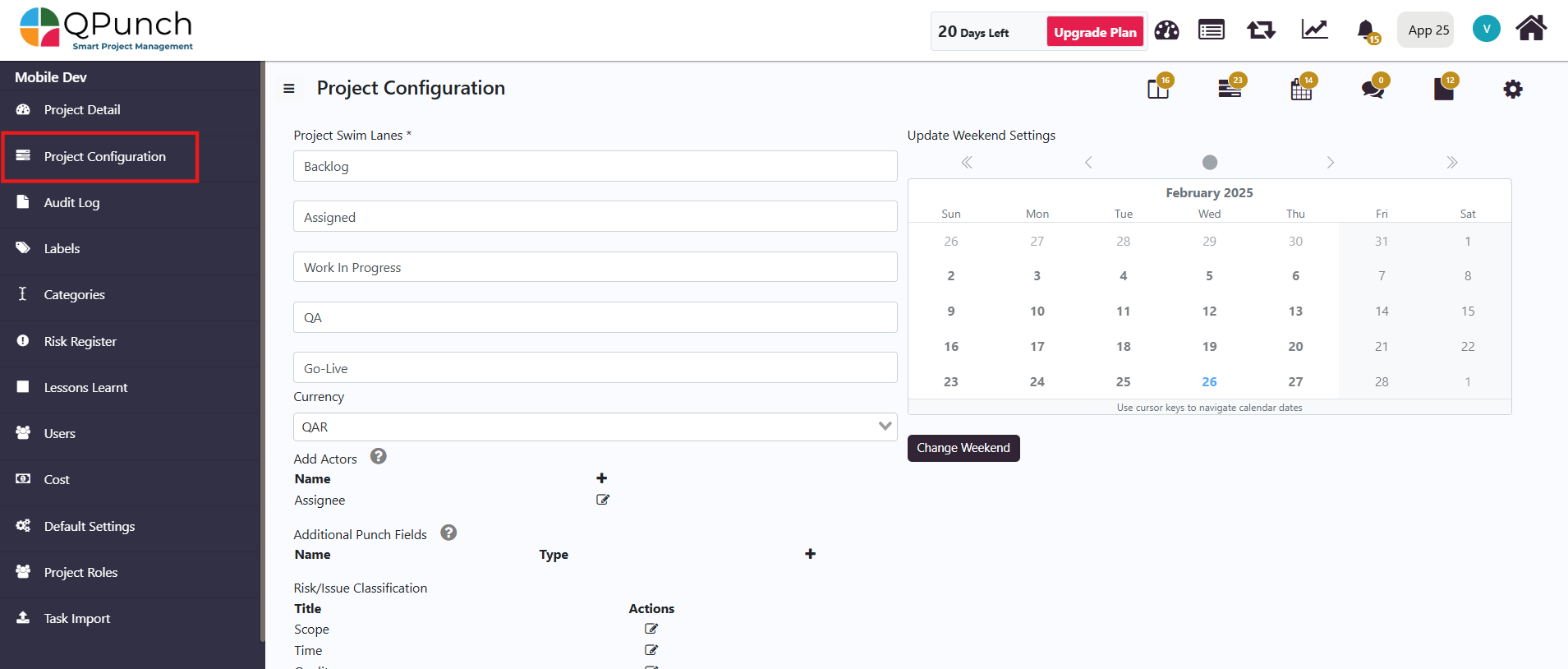Screen dimensions: 1568x669
Task: Open the dashboard gauge icon in header
Action: pyautogui.click(x=1166, y=31)
